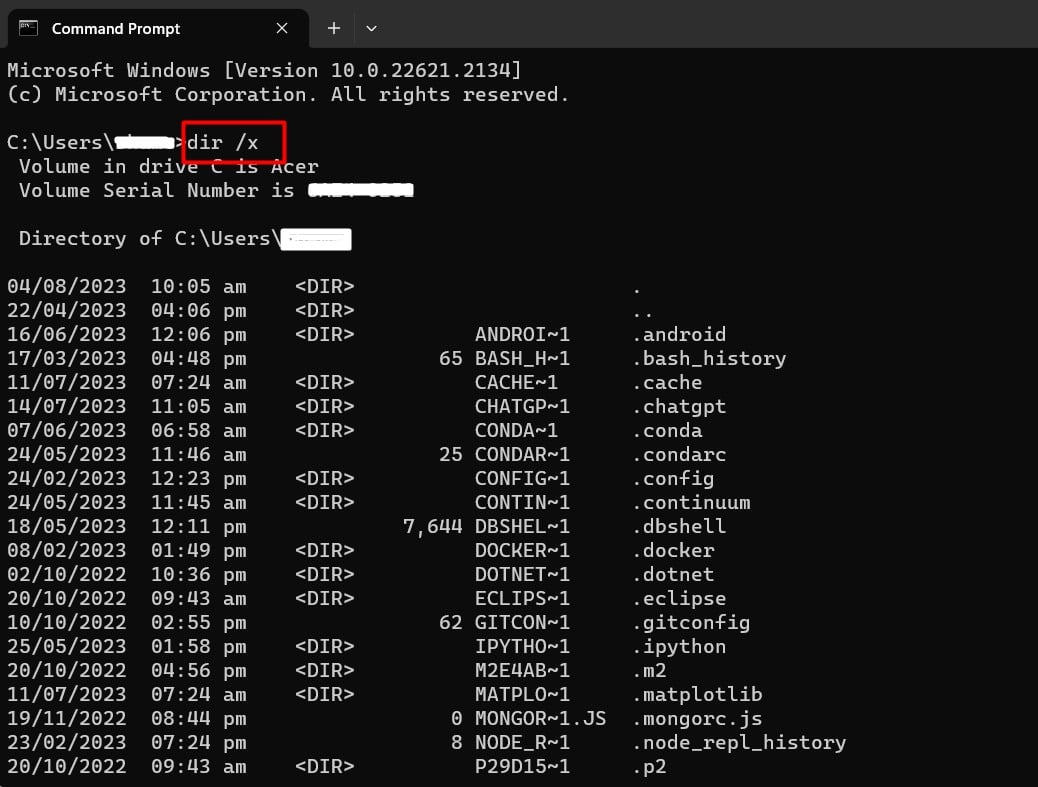Click the '.conda' directory name
Image resolution: width=1038 pixels, height=787 pixels.
(667, 430)
